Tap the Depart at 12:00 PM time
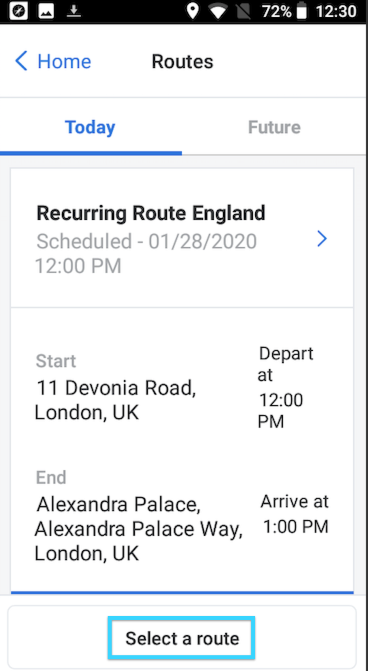This screenshot has height=671, width=368. pos(285,388)
